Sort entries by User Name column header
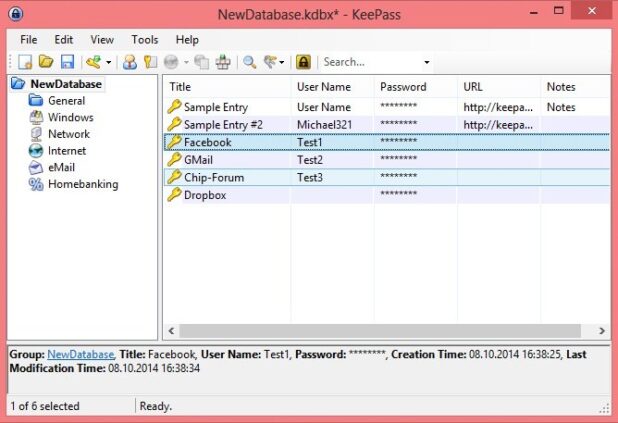 click(x=323, y=87)
